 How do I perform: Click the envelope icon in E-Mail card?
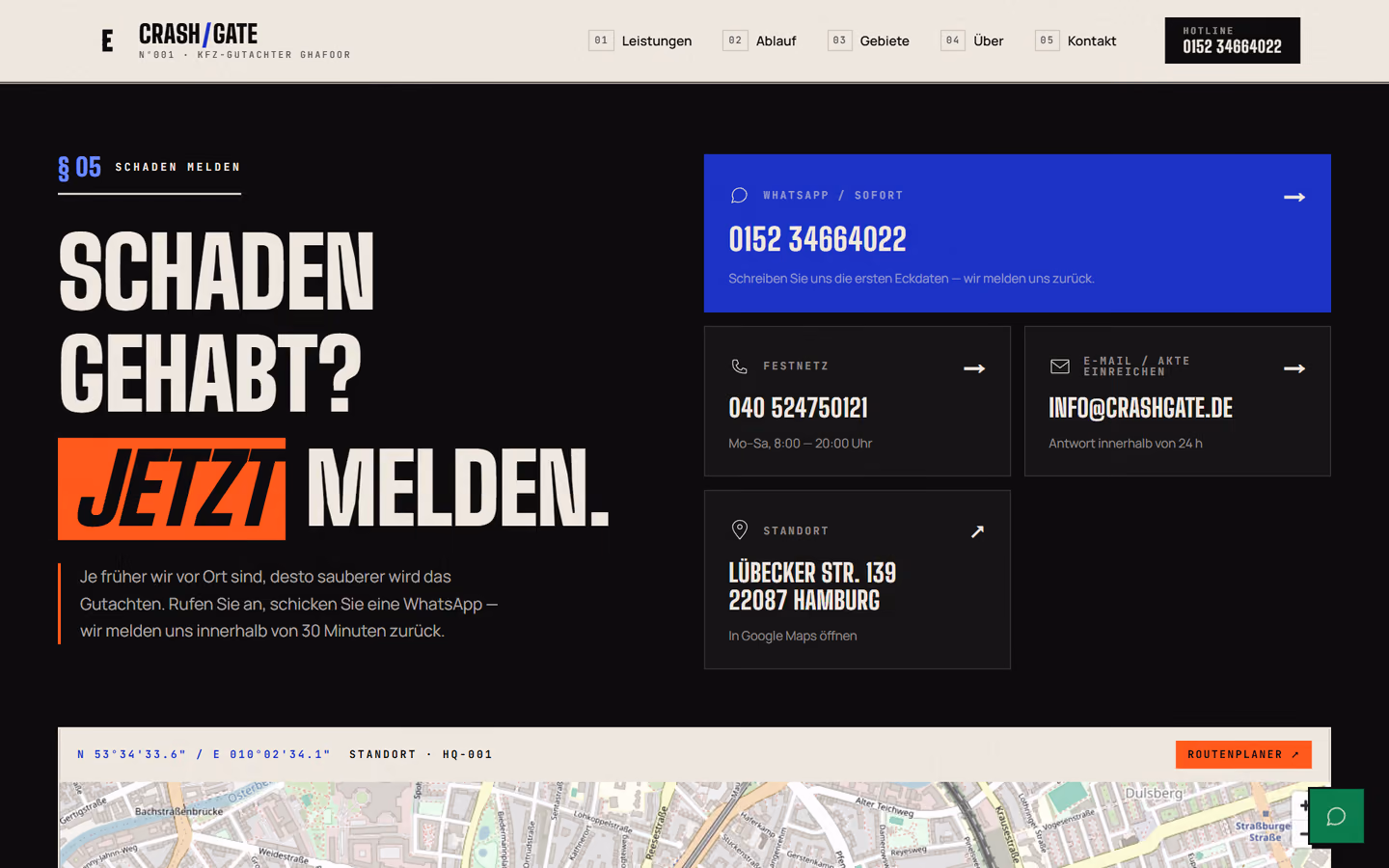click(1059, 366)
